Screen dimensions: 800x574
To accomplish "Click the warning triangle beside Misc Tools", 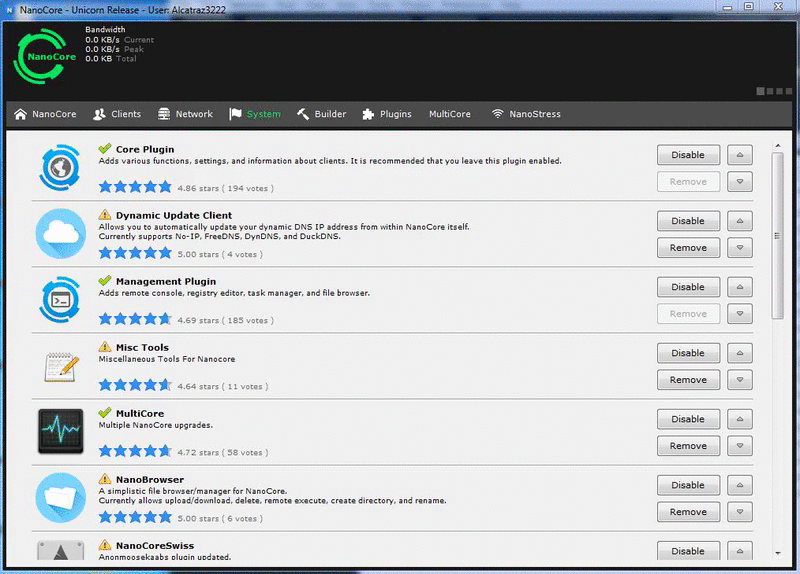I will point(105,346).
